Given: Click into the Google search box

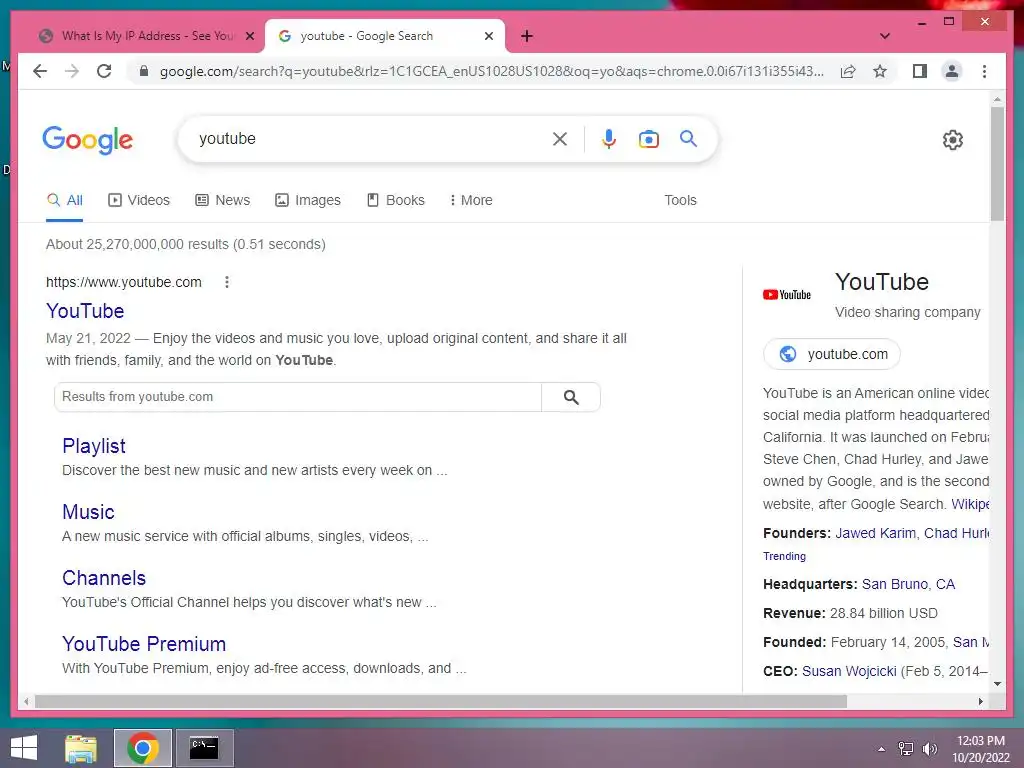Looking at the screenshot, I should coord(372,138).
